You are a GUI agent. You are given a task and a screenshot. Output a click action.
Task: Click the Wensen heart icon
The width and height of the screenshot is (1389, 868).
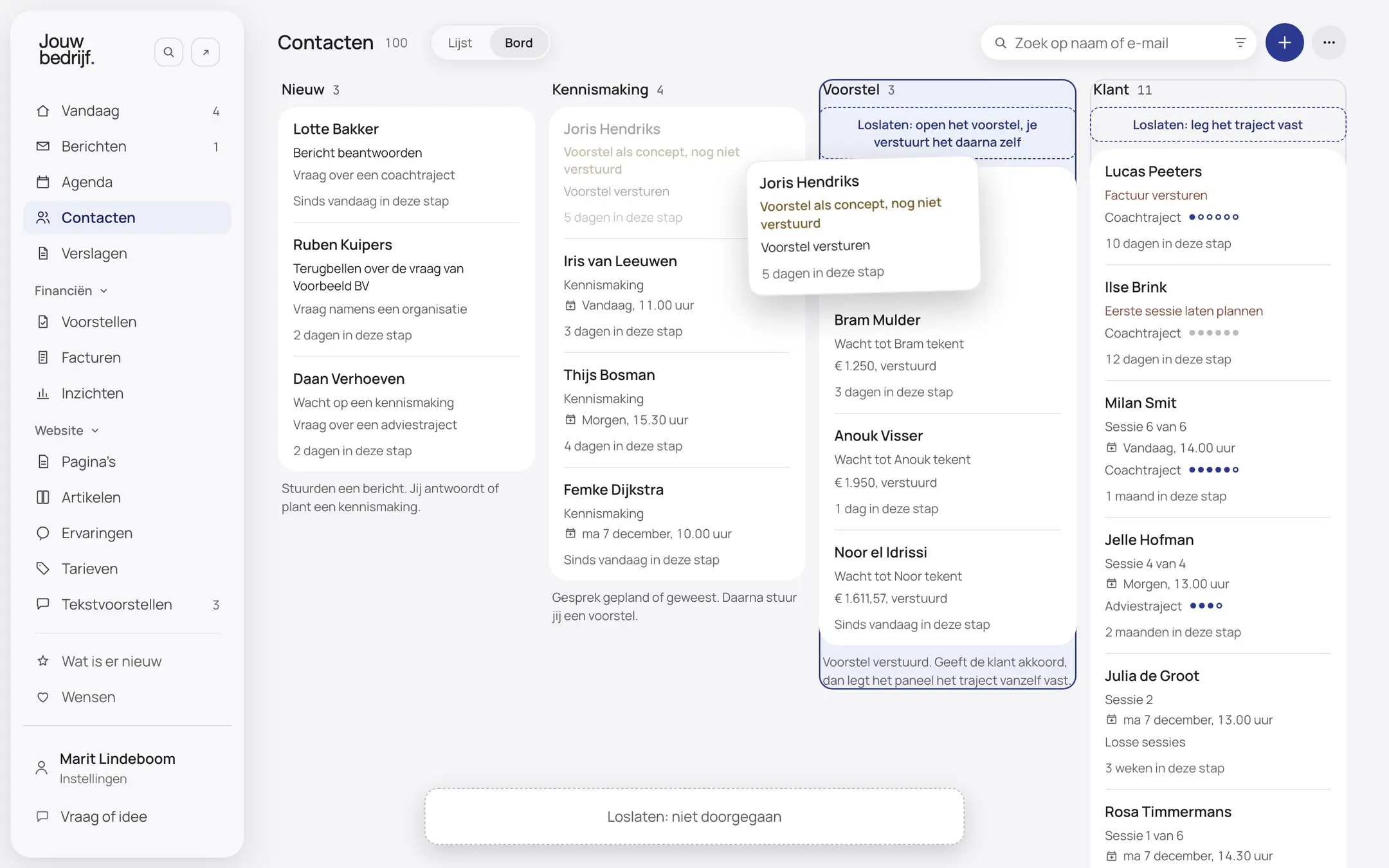43,697
